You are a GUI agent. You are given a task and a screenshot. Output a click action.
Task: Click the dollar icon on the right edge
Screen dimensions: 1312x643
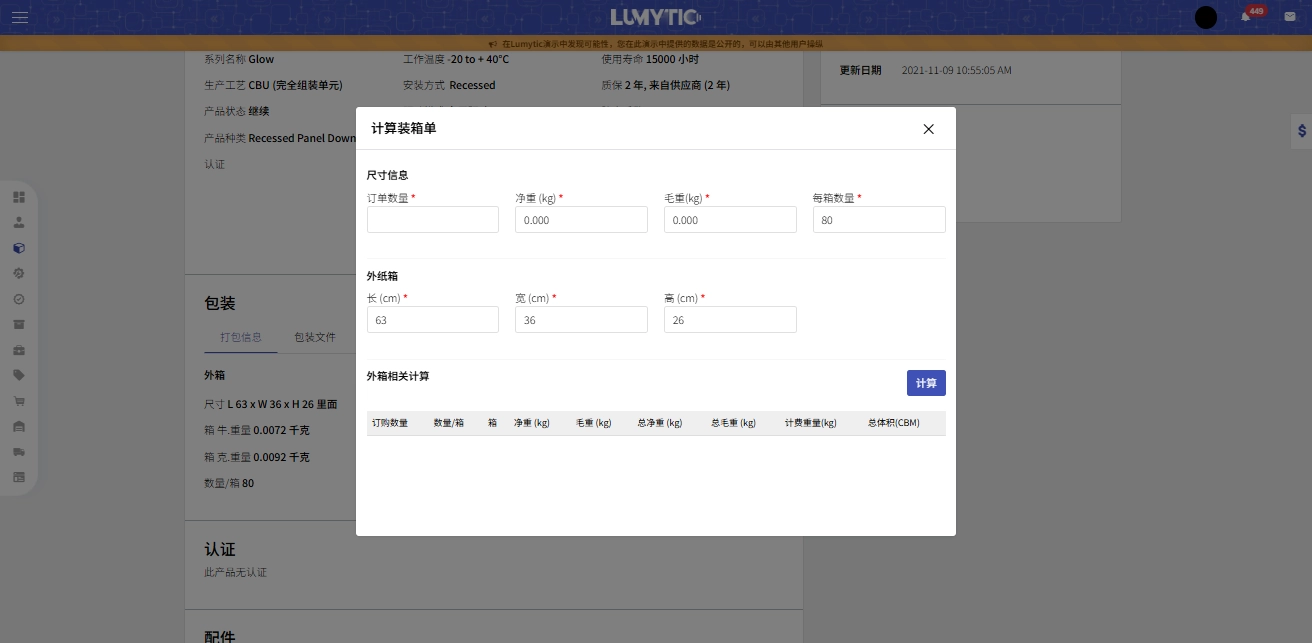pyautogui.click(x=1301, y=129)
